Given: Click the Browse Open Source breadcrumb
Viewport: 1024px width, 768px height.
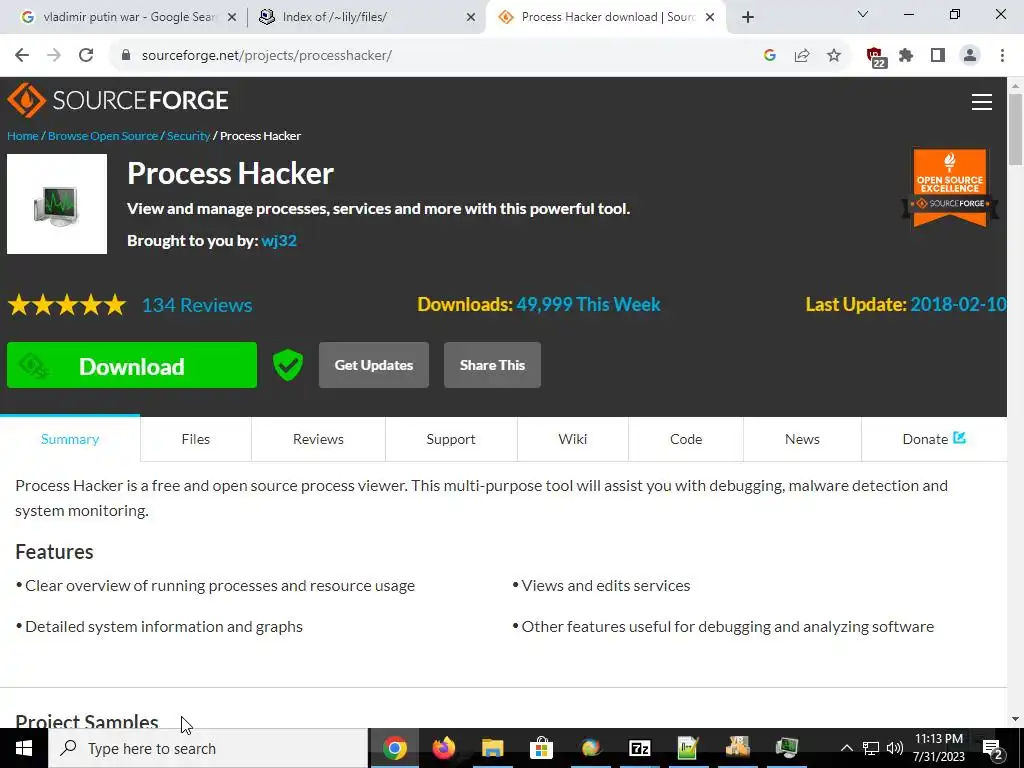Looking at the screenshot, I should [103, 136].
